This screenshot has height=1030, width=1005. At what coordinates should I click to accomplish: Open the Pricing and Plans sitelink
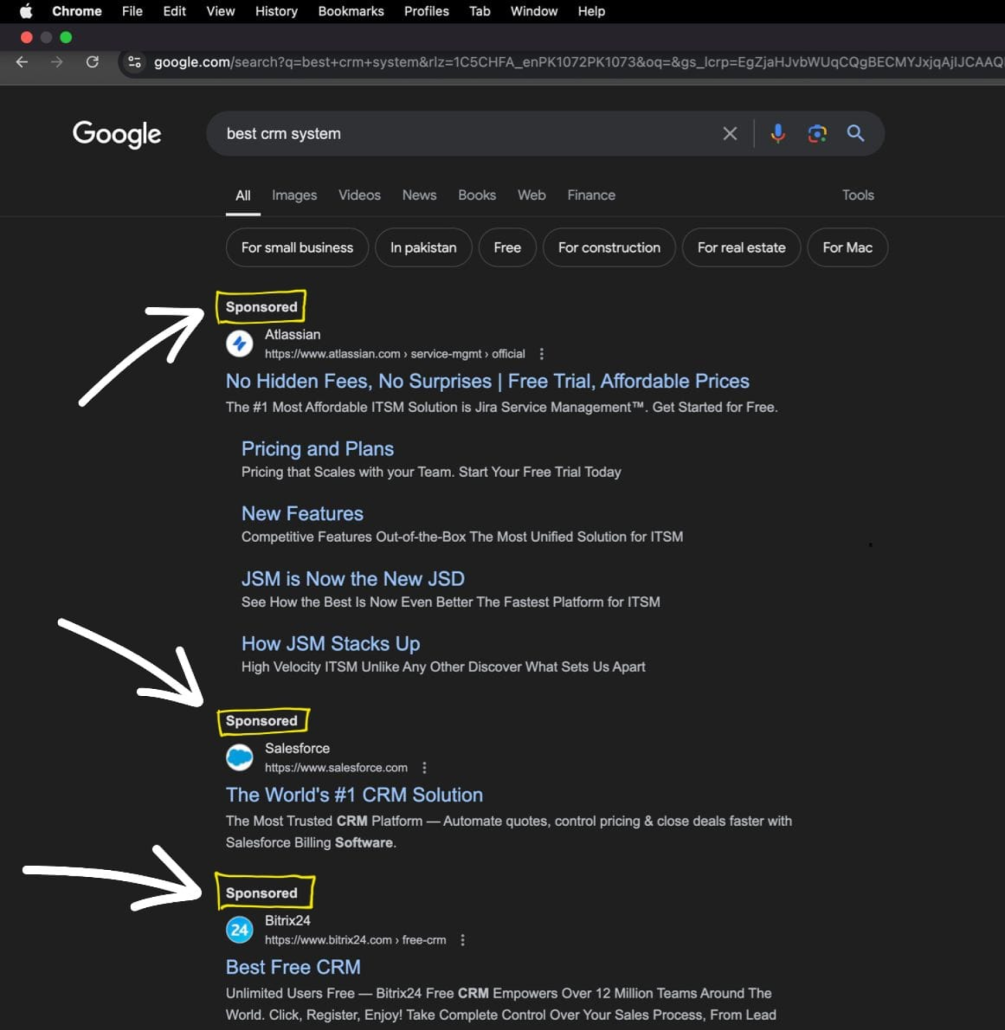pos(317,449)
